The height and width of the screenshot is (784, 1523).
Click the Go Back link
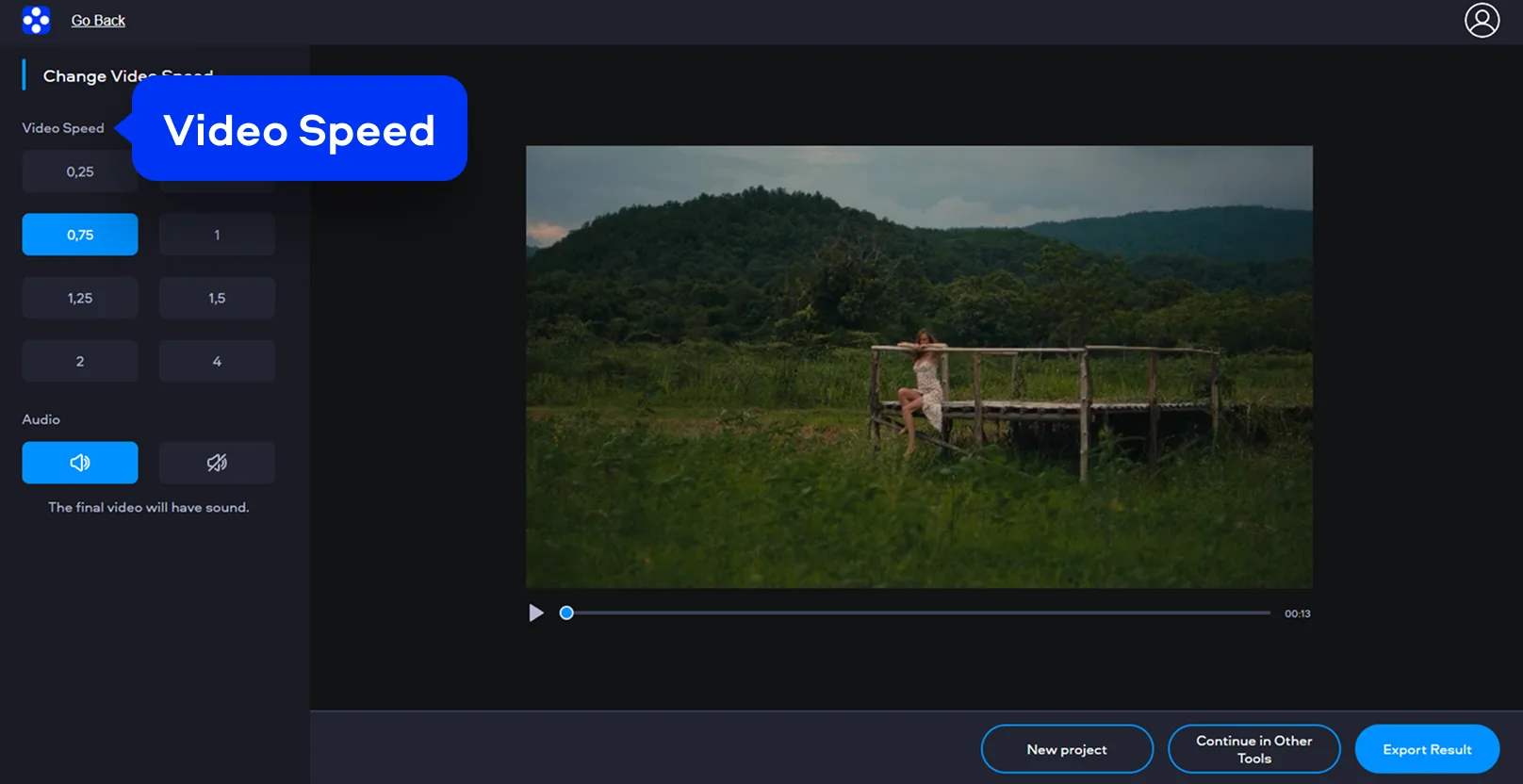click(x=98, y=21)
